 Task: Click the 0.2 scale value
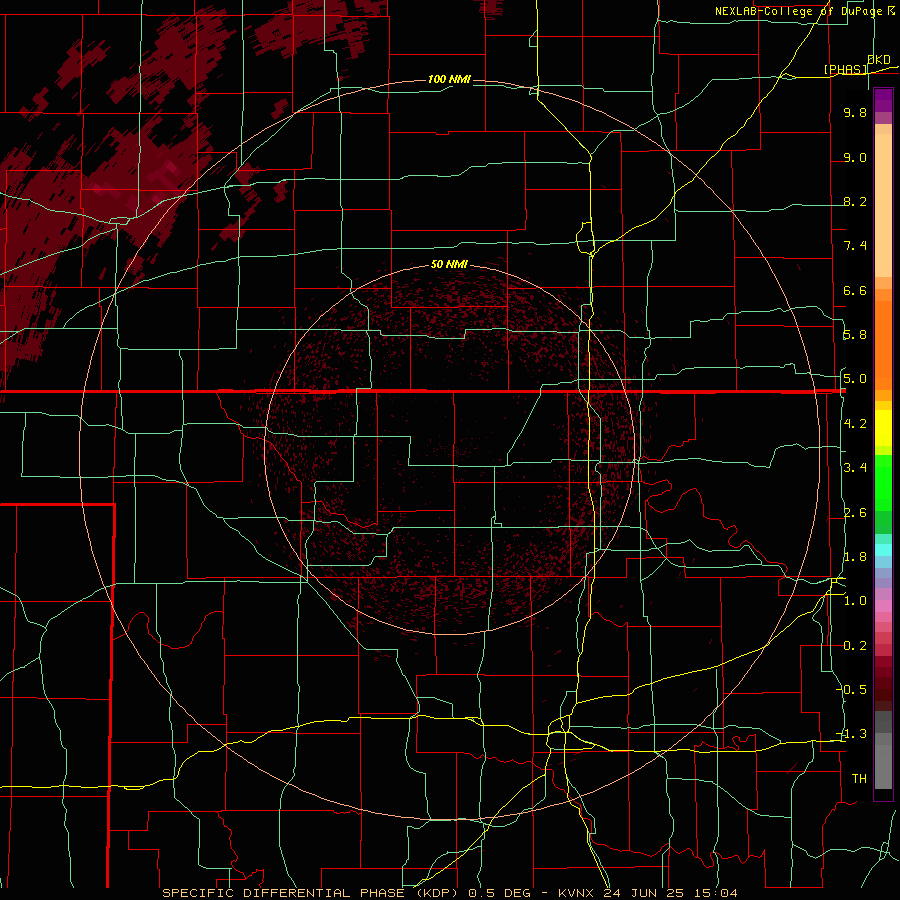(x=855, y=646)
